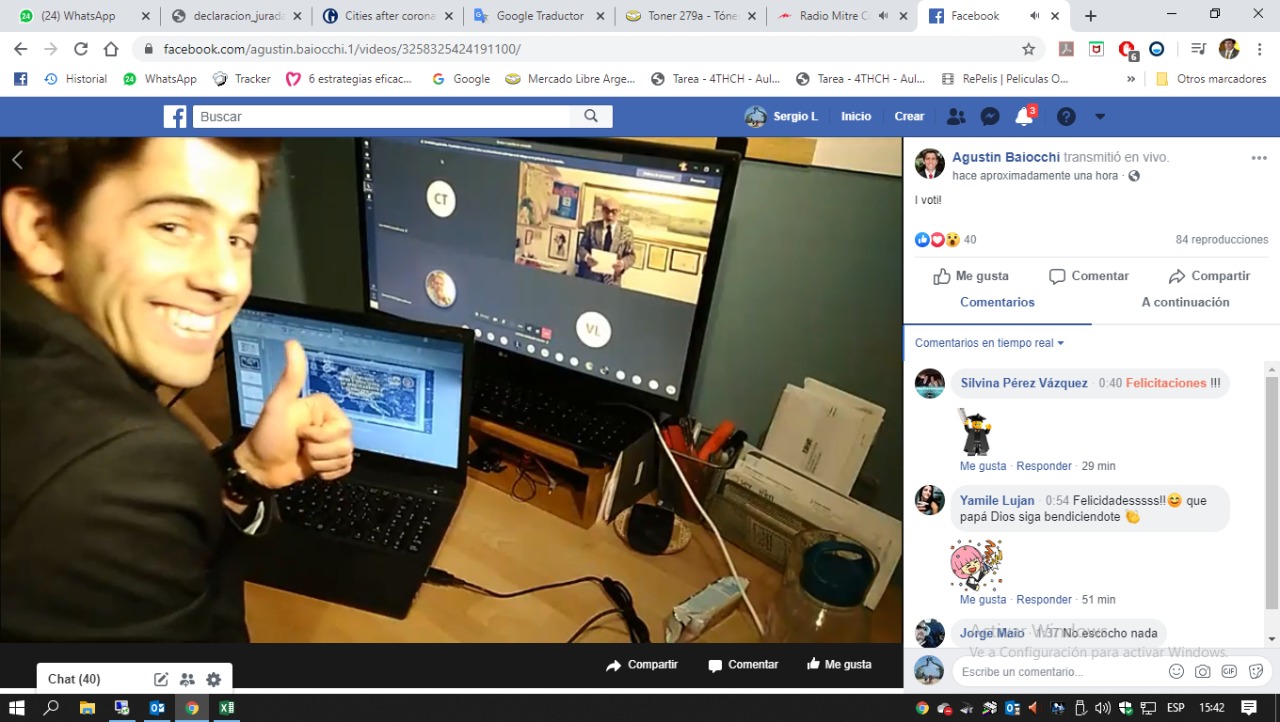Screen dimensions: 1280x722
Task: Toggle Me gusta on Silvina Pérez Vázquez's comment
Action: [x=982, y=466]
